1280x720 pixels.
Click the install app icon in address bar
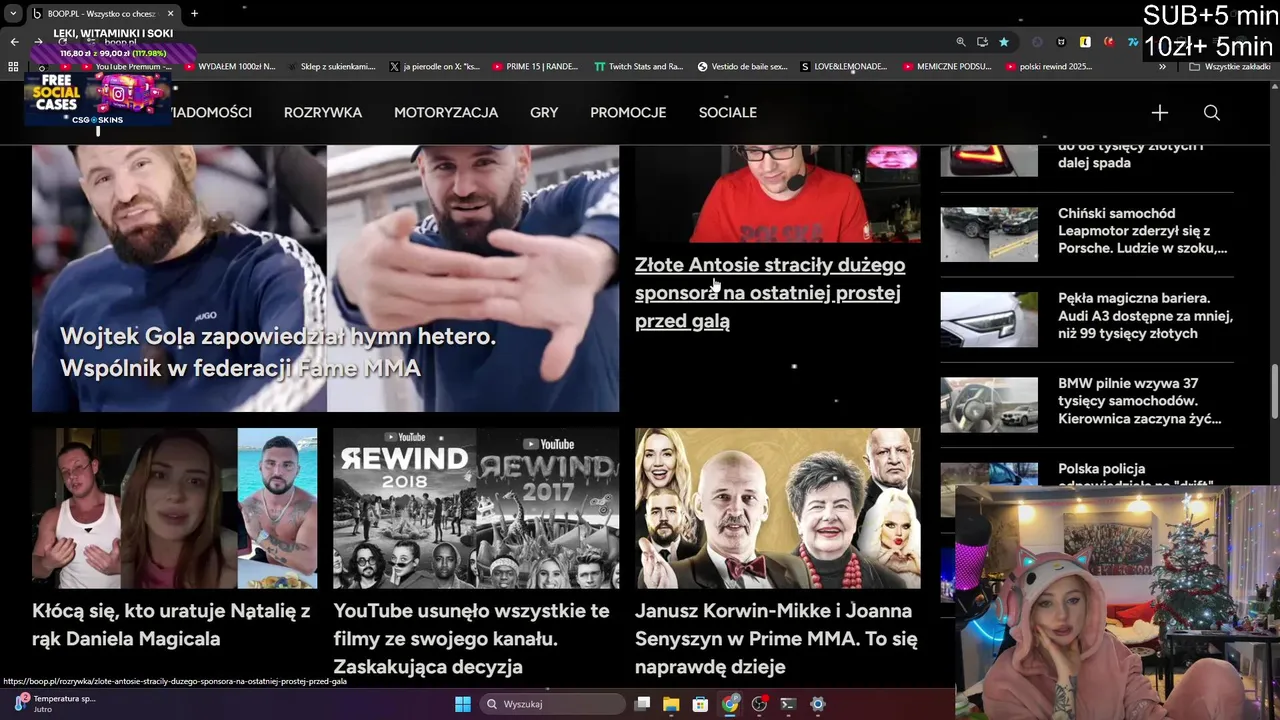pos(982,42)
